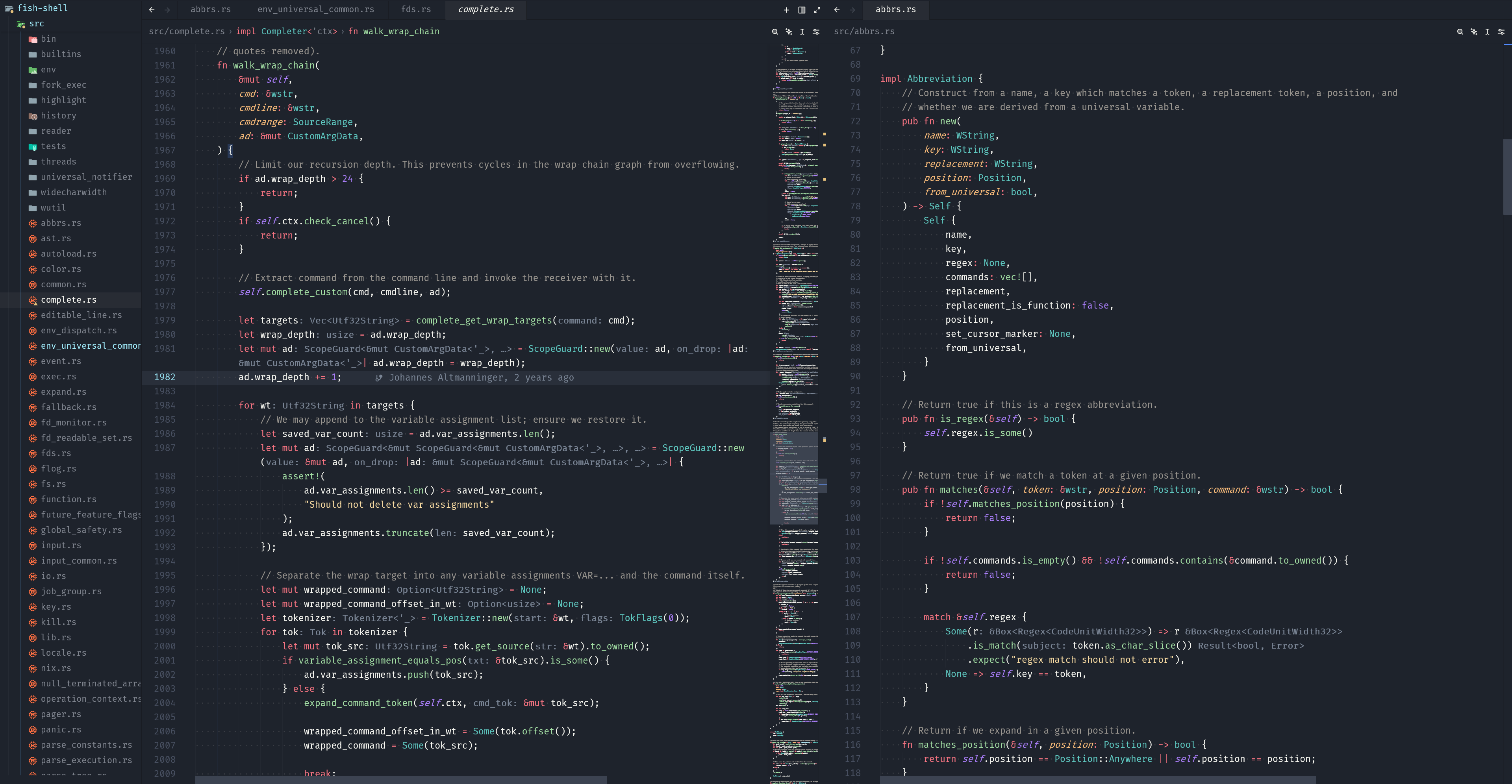Switch to env_universal_common.rs tab
This screenshot has width=1512, height=784.
[316, 9]
